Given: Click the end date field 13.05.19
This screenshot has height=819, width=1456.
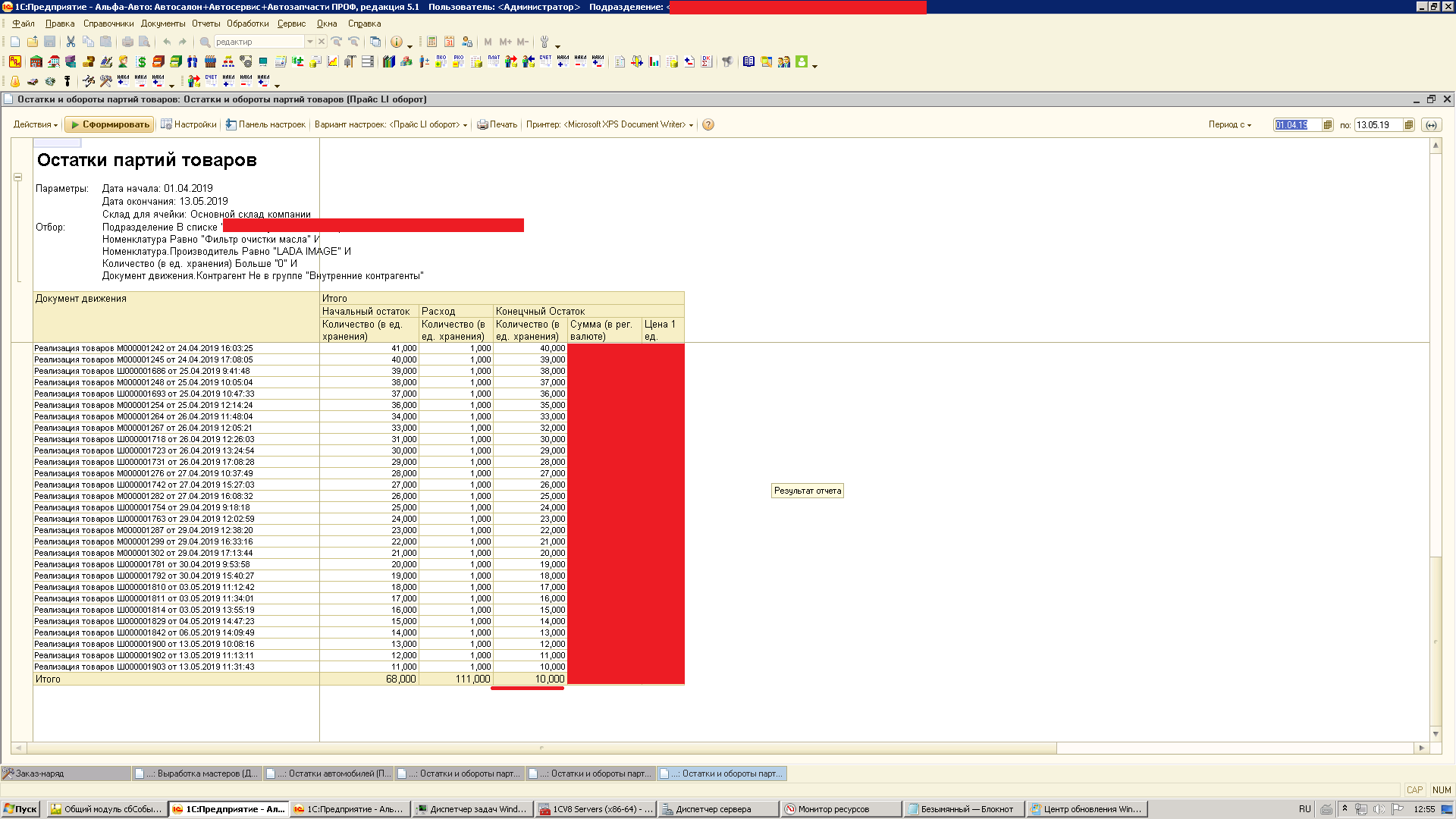Looking at the screenshot, I should [x=1378, y=124].
